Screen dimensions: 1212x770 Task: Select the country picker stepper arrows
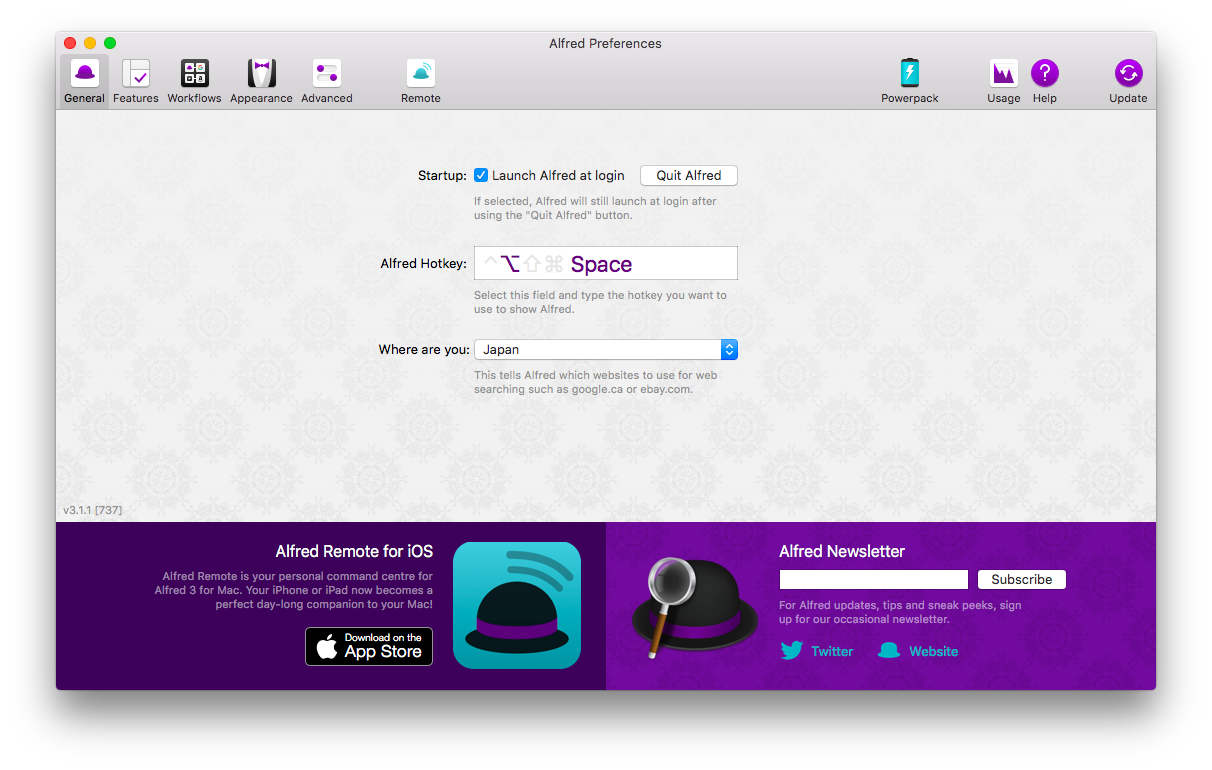click(729, 349)
